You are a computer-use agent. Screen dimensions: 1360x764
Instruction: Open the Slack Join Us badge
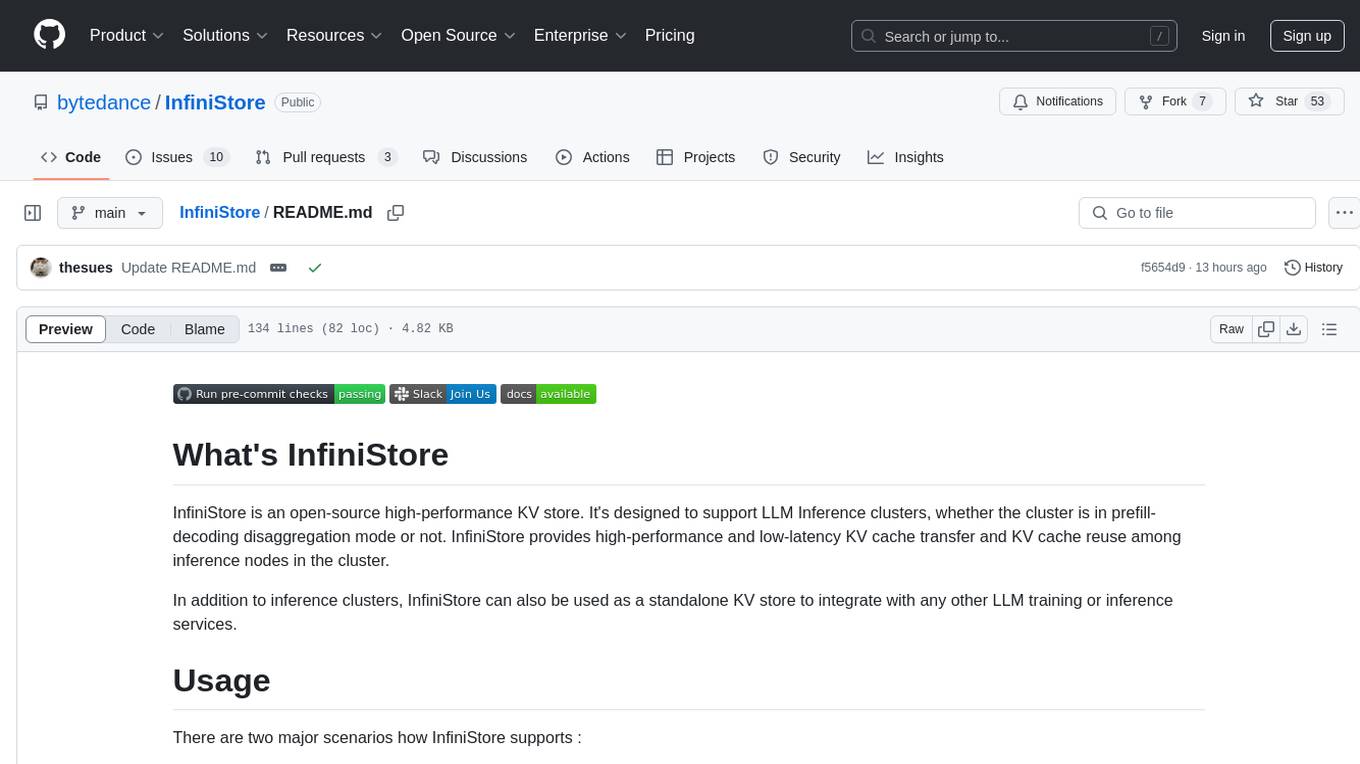pyautogui.click(x=443, y=394)
